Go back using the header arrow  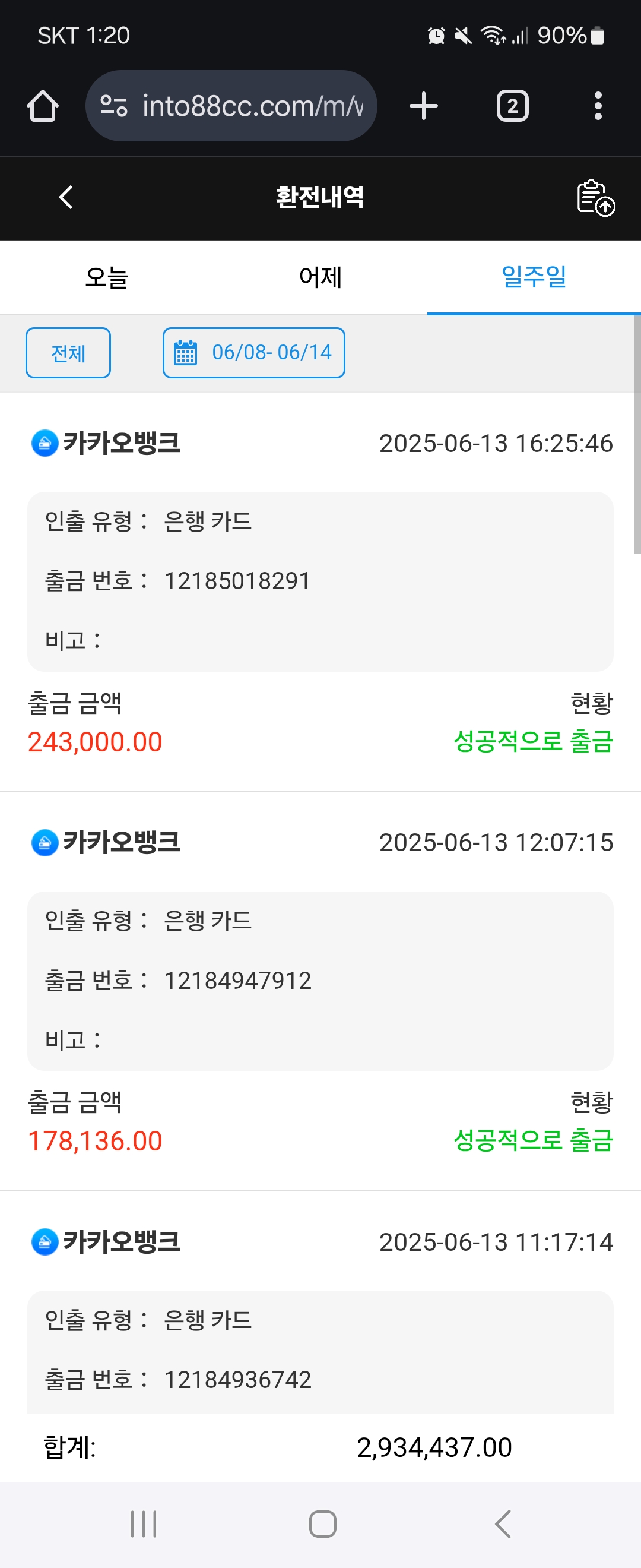coord(66,197)
